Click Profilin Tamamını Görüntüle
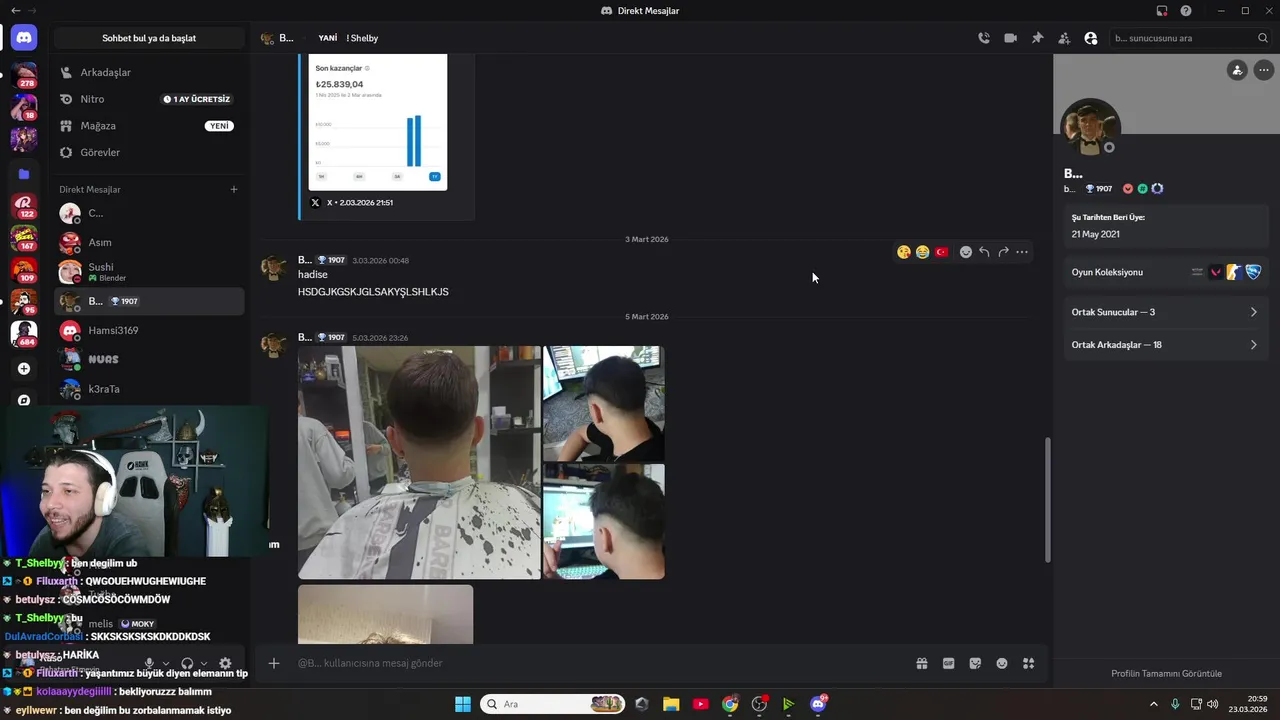The height and width of the screenshot is (720, 1280). point(1166,673)
